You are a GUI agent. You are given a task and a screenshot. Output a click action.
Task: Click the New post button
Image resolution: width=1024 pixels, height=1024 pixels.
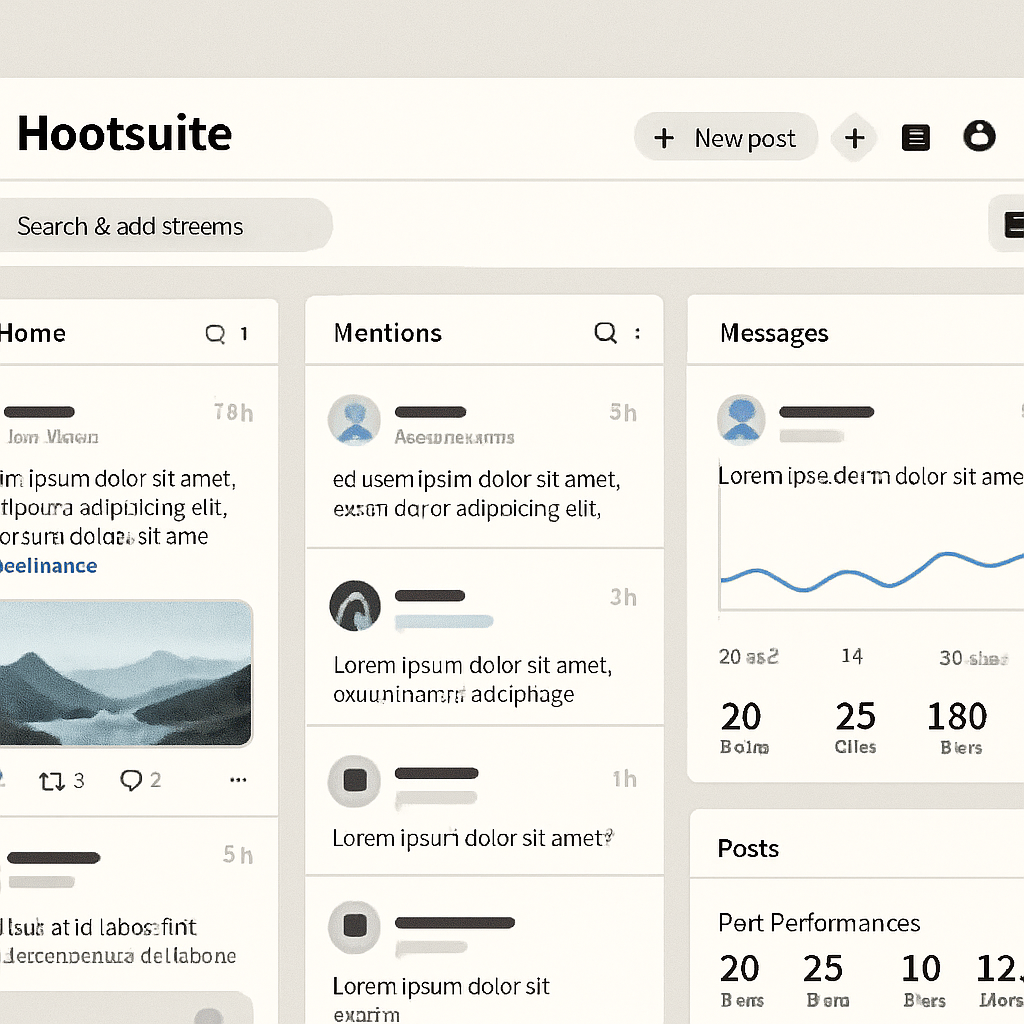[x=726, y=137]
